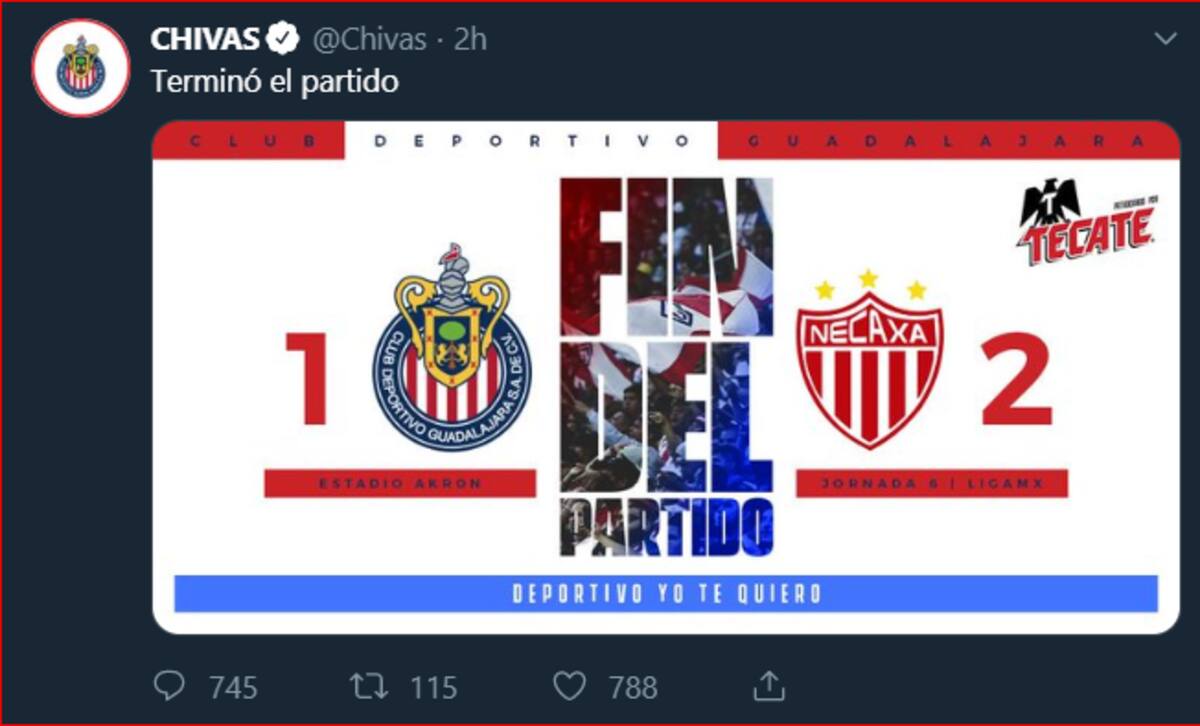Open the share upload icon

tap(769, 685)
